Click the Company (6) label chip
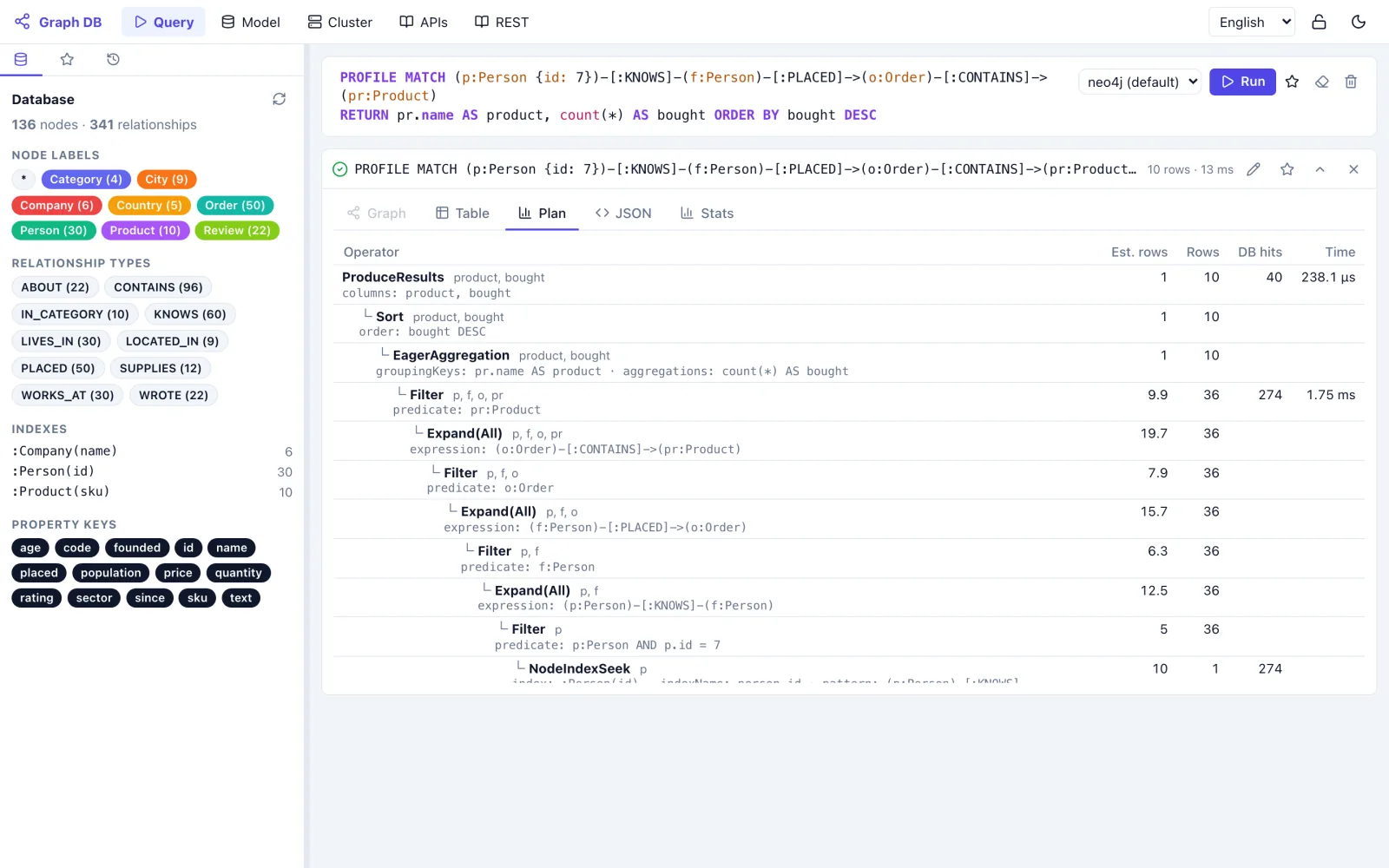This screenshot has width=1389, height=868. tap(57, 205)
